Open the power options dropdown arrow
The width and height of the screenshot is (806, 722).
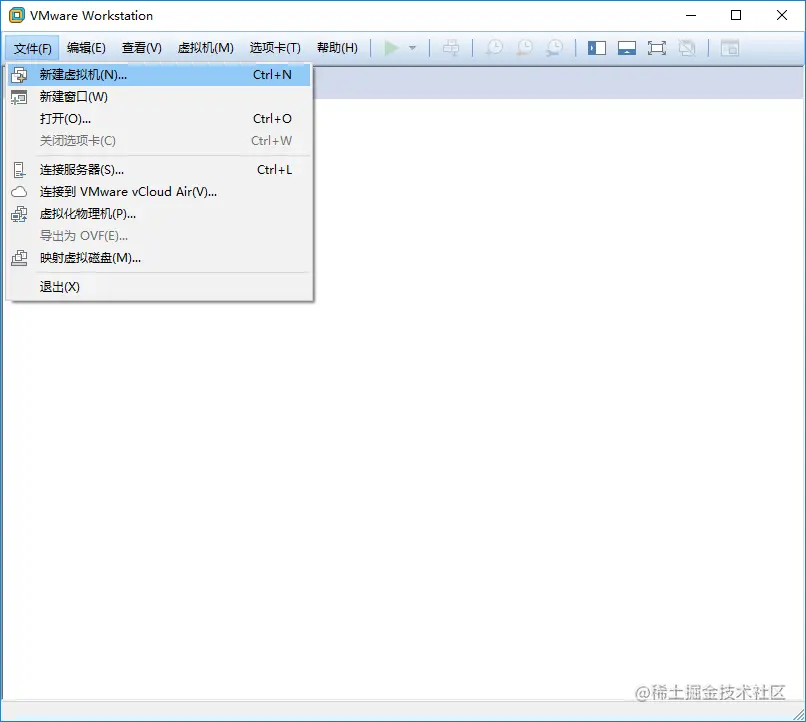pos(412,48)
